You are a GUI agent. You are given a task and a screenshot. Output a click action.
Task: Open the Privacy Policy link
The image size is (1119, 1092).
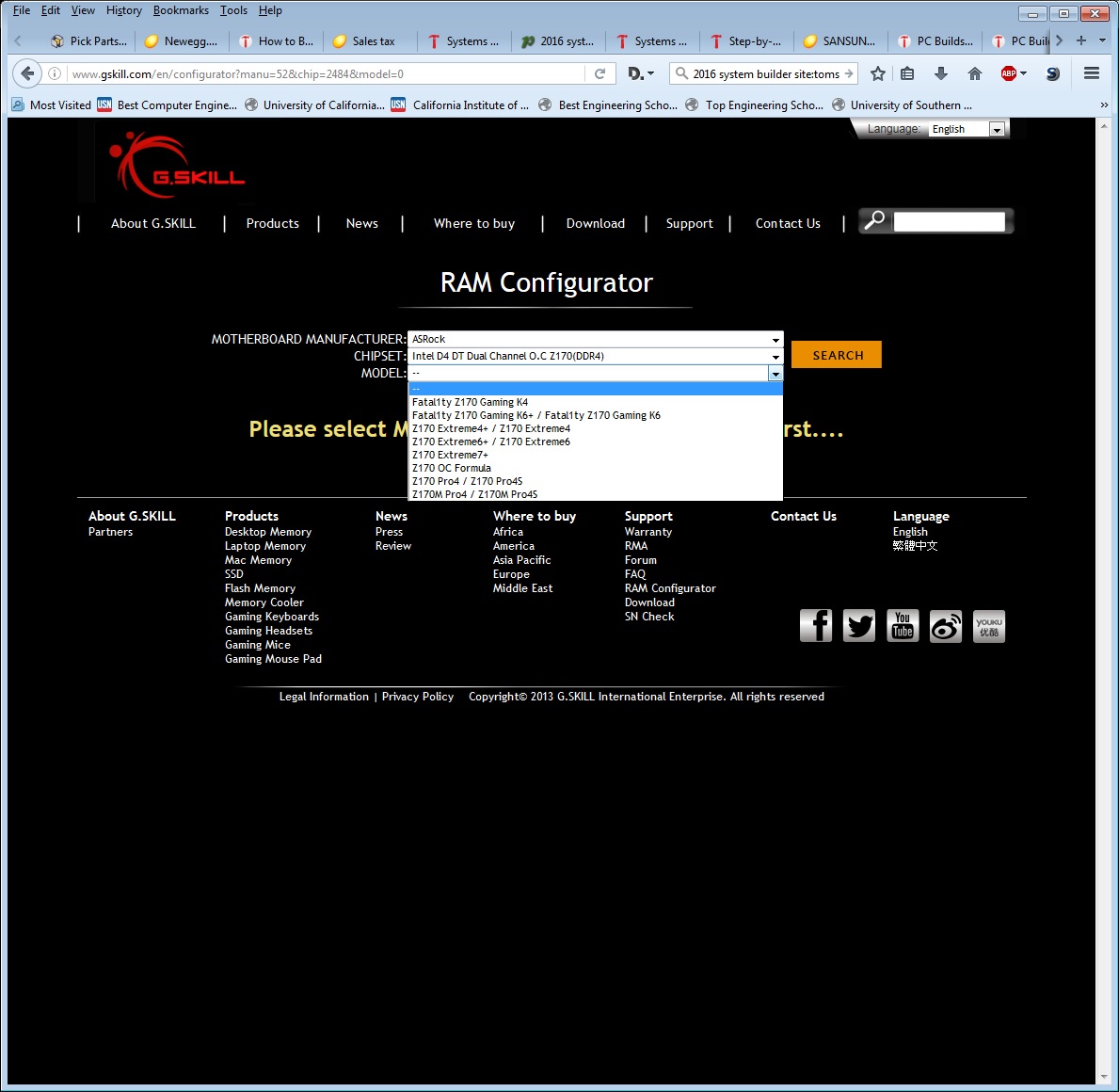point(418,697)
